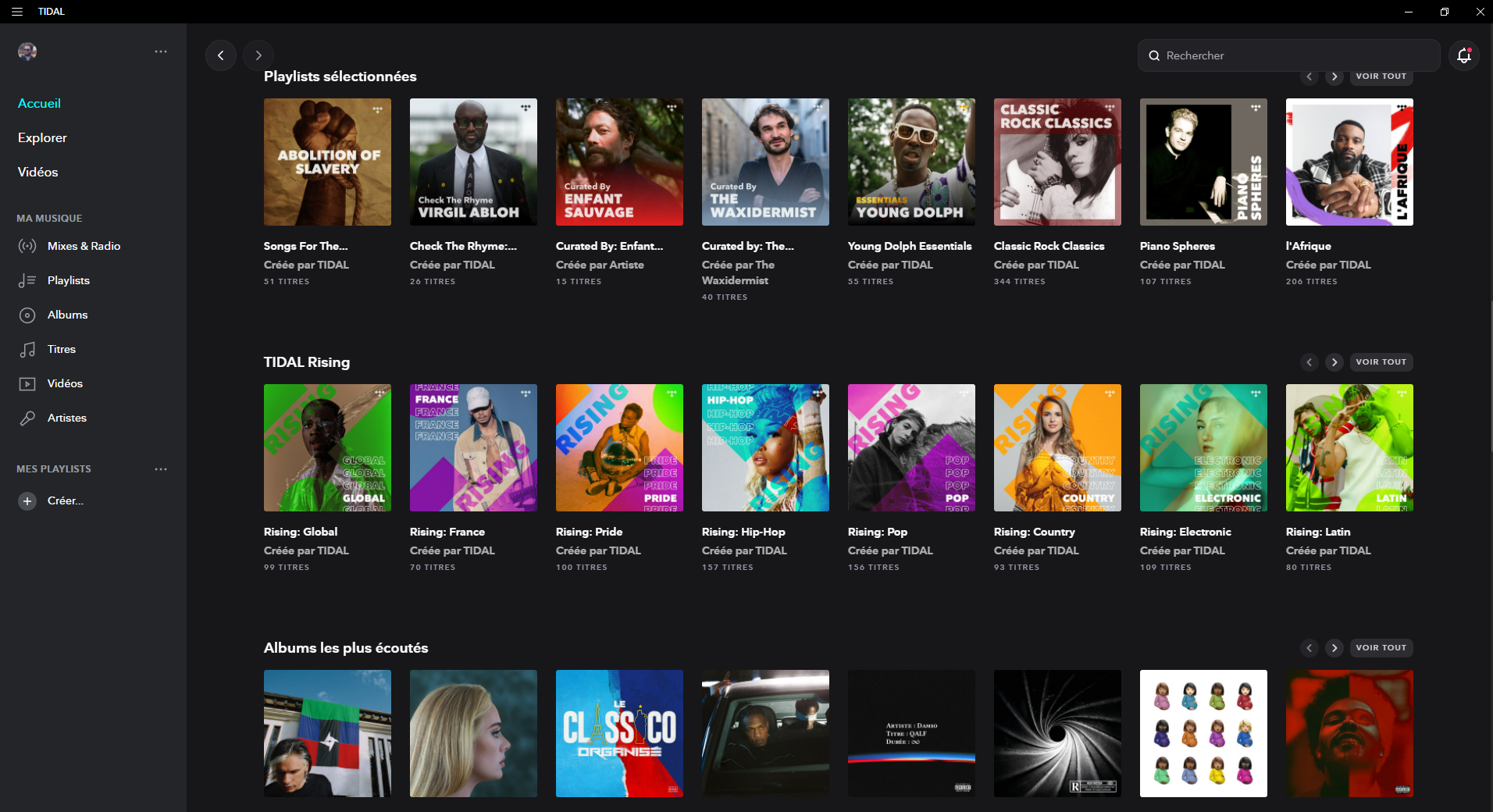1493x812 pixels.
Task: Click Voir Tout for TIDAL Rising
Action: [1381, 362]
